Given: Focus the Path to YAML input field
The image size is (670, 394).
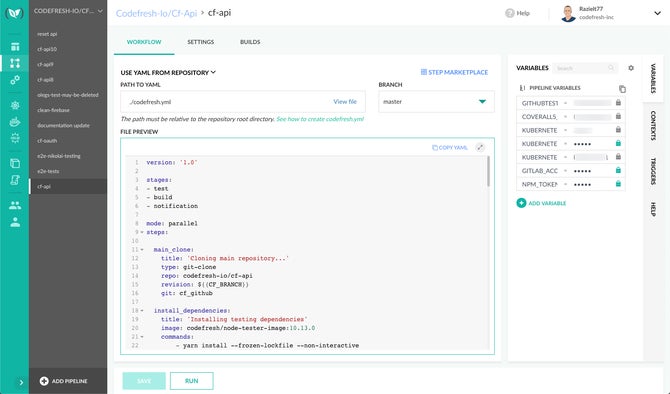Looking at the screenshot, I should [x=243, y=102].
